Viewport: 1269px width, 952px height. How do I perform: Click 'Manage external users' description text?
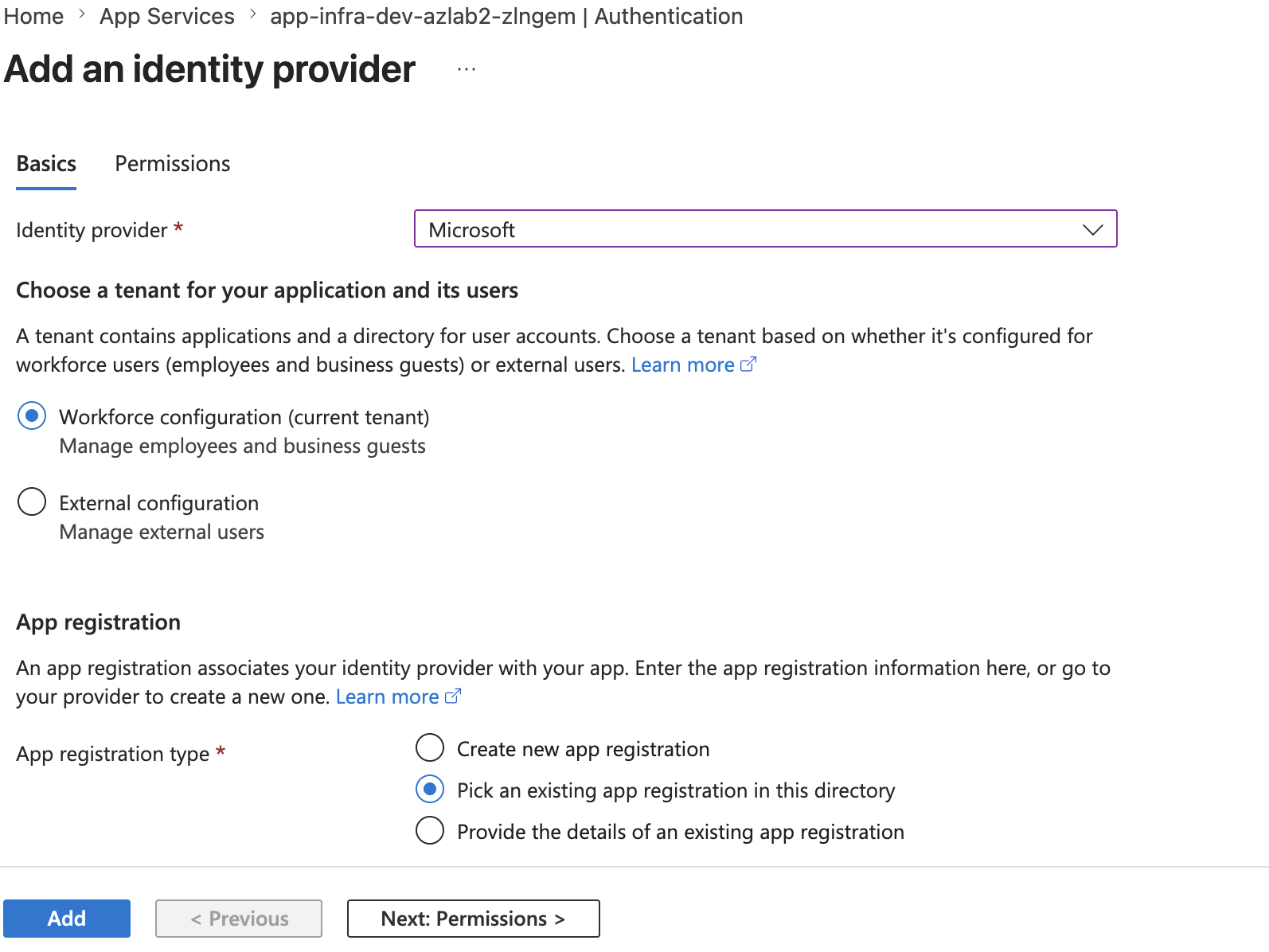[162, 532]
